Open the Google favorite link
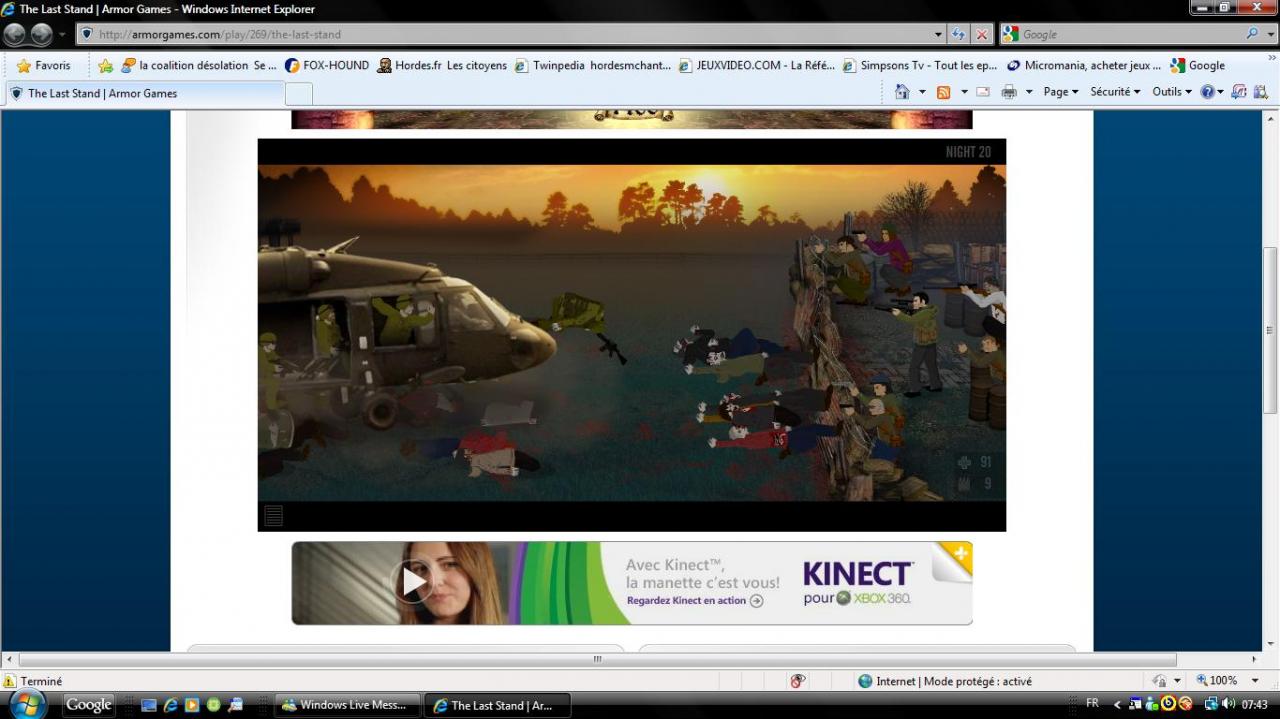1280x719 pixels. 1198,65
